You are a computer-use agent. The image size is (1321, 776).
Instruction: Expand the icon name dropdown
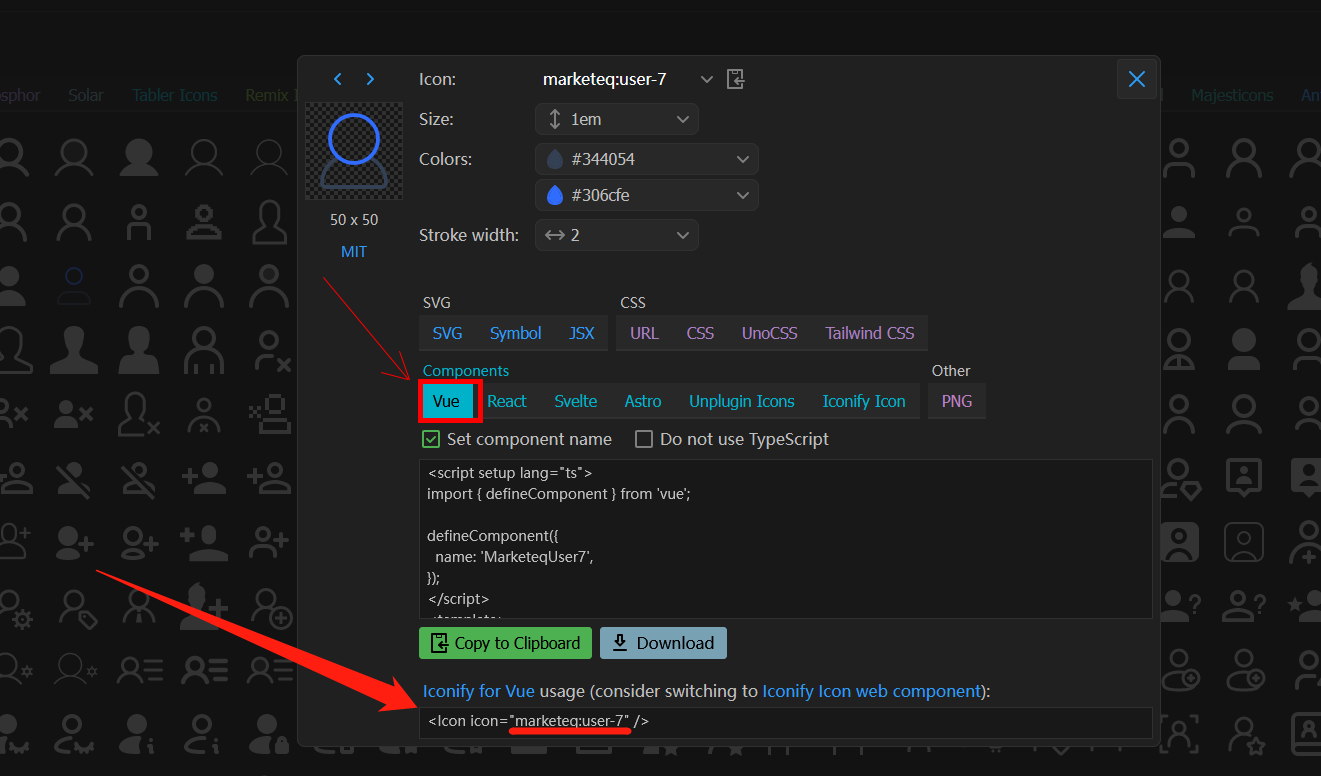[x=707, y=79]
